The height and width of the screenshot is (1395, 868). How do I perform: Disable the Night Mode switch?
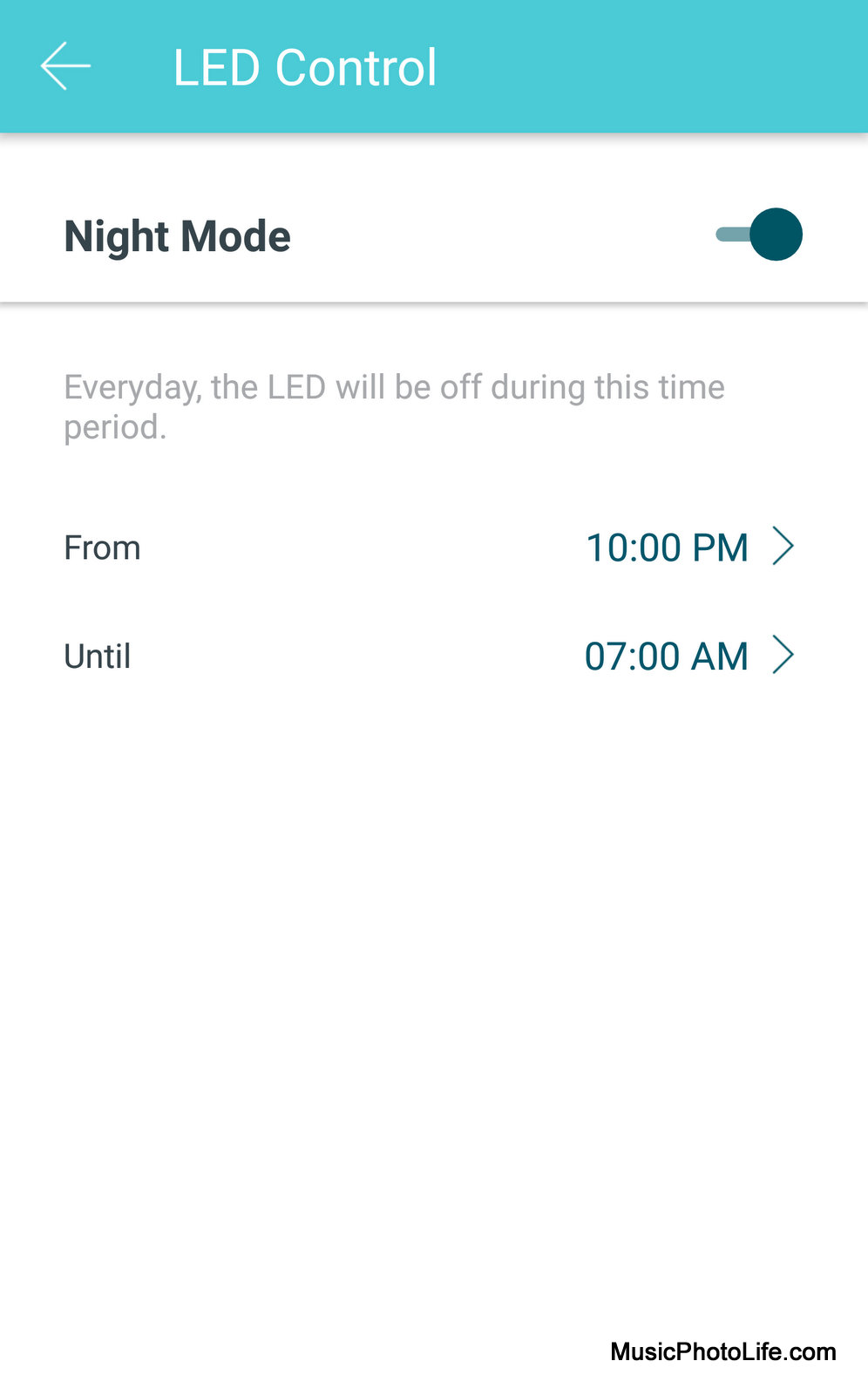coord(758,235)
